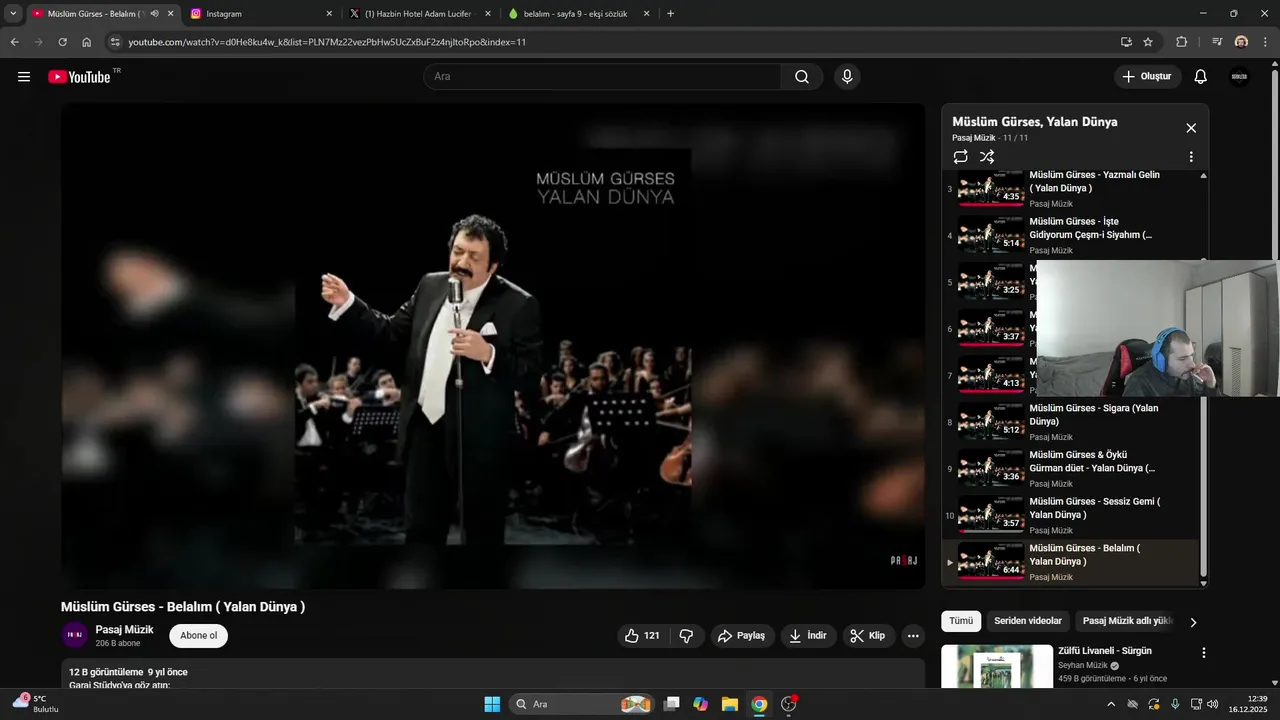Show more filter chips with right chevron

click(x=1193, y=622)
